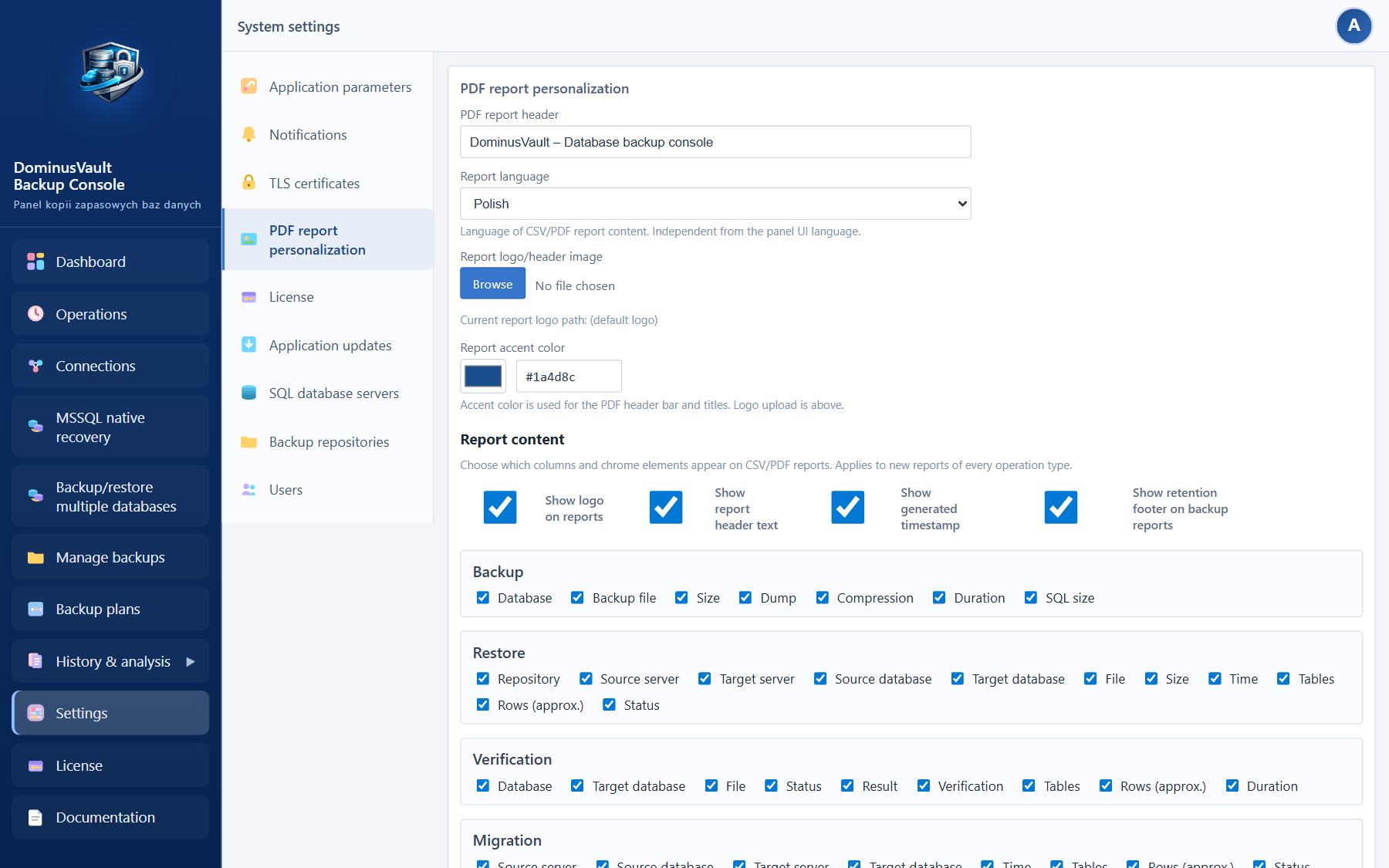This screenshot has height=868, width=1389.
Task: Click the accent color hex field
Action: point(569,377)
